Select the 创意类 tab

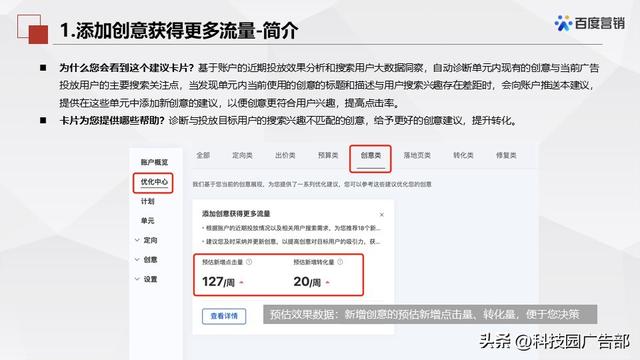click(371, 155)
